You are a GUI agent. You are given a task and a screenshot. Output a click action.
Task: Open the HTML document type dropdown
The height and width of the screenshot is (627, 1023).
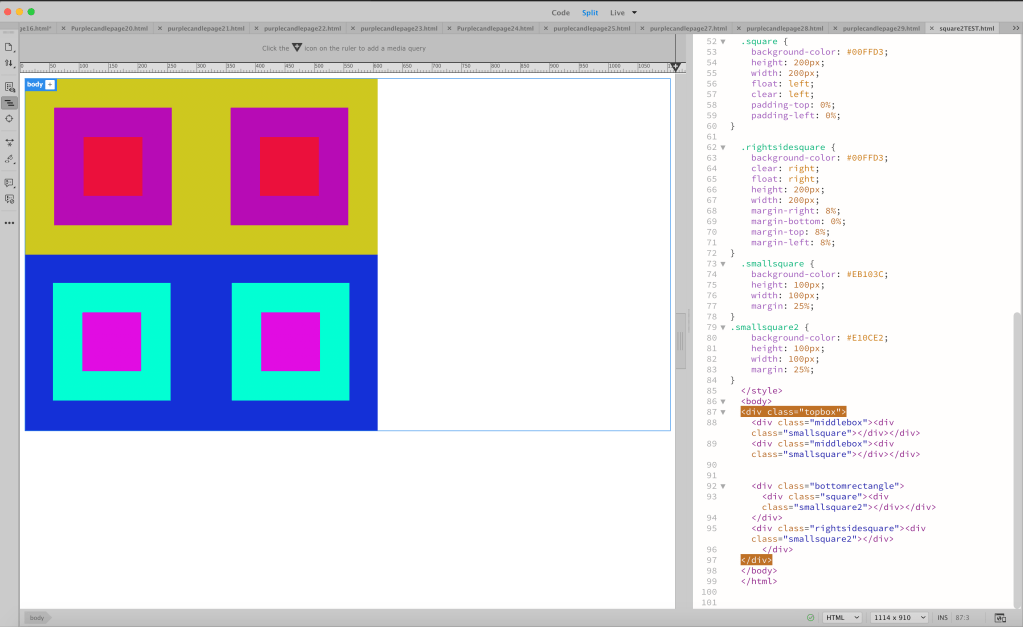click(x=842, y=617)
